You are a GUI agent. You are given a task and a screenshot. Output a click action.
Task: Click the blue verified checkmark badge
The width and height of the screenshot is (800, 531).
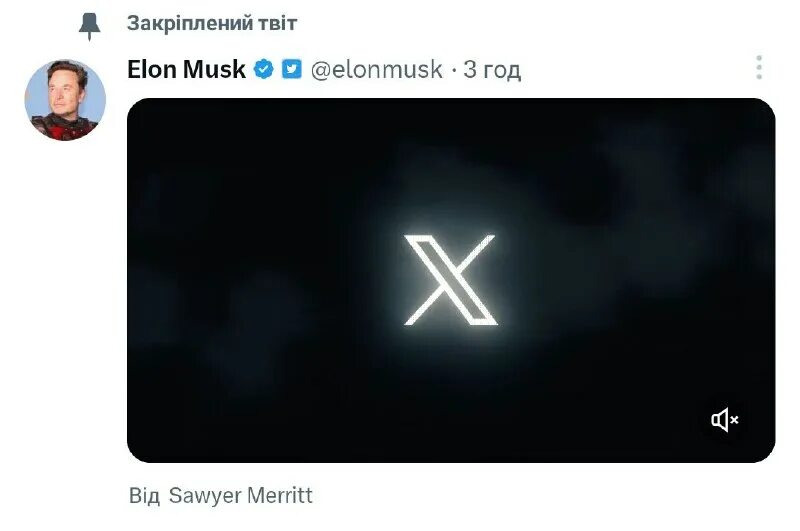tap(264, 70)
